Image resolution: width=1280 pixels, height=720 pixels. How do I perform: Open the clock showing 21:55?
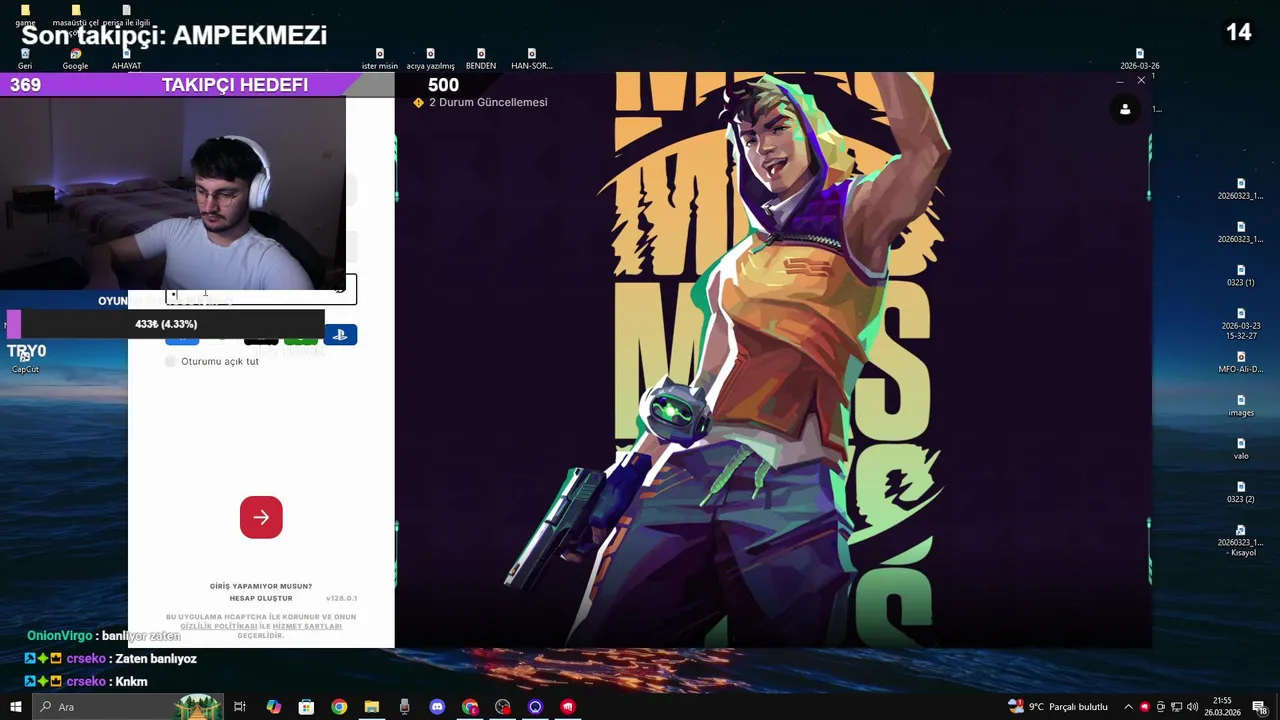[1222, 707]
